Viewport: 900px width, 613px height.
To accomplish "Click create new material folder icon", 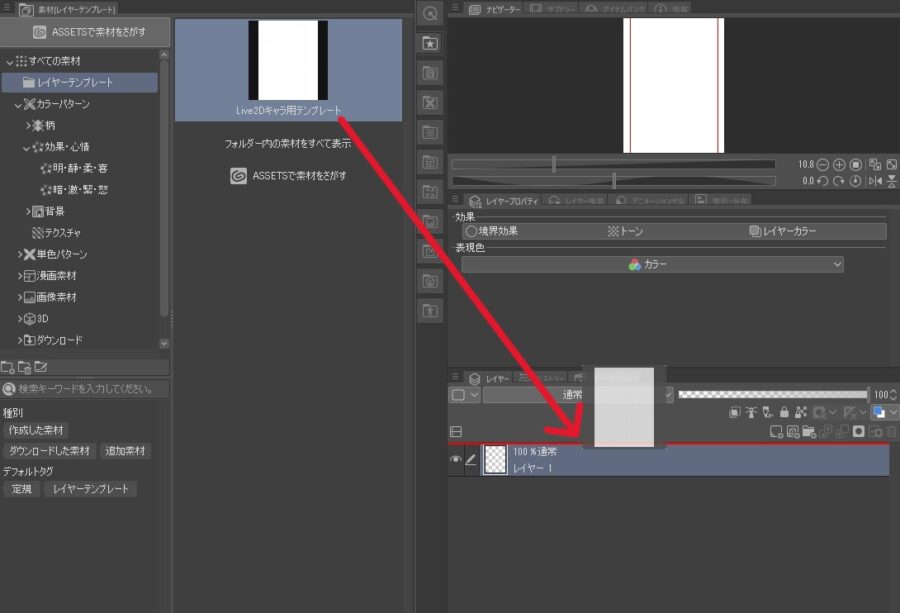I will tap(7, 367).
